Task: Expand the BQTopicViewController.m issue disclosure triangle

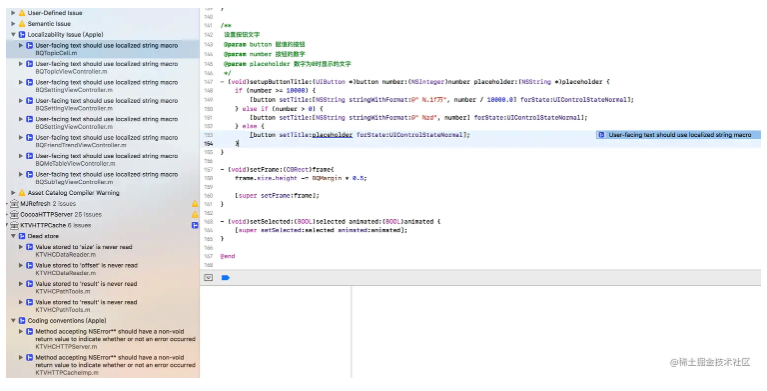Action: (21, 64)
